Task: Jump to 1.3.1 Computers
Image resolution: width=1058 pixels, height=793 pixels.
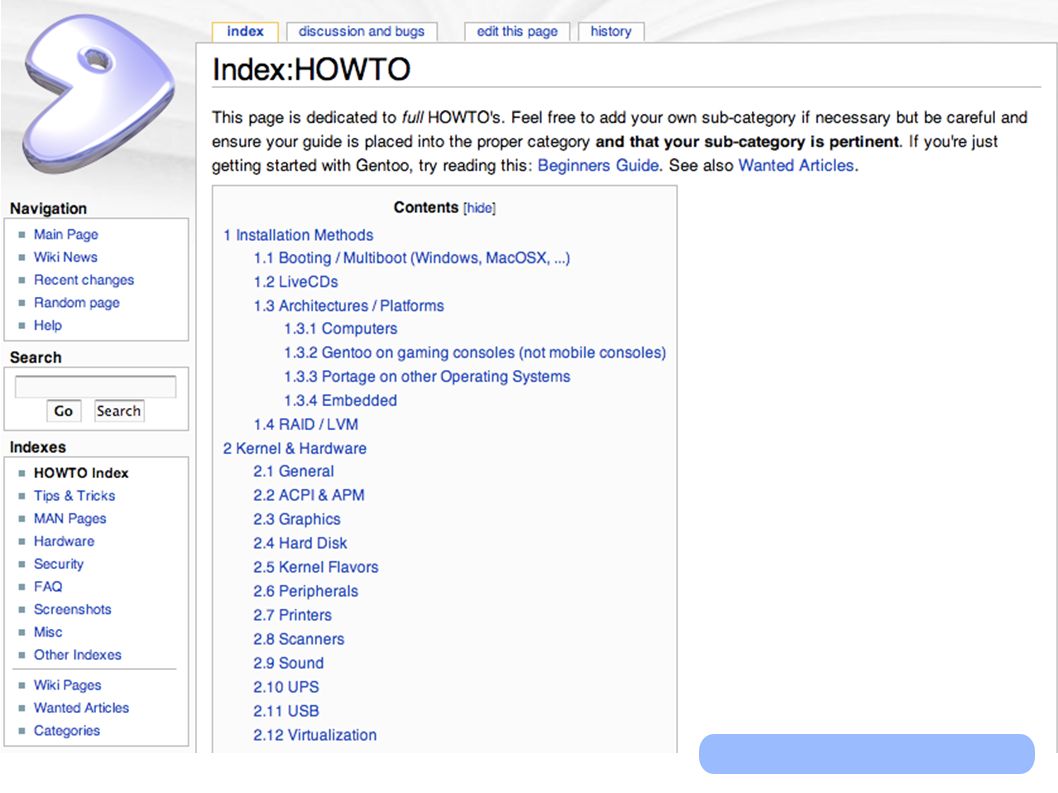Action: 341,329
